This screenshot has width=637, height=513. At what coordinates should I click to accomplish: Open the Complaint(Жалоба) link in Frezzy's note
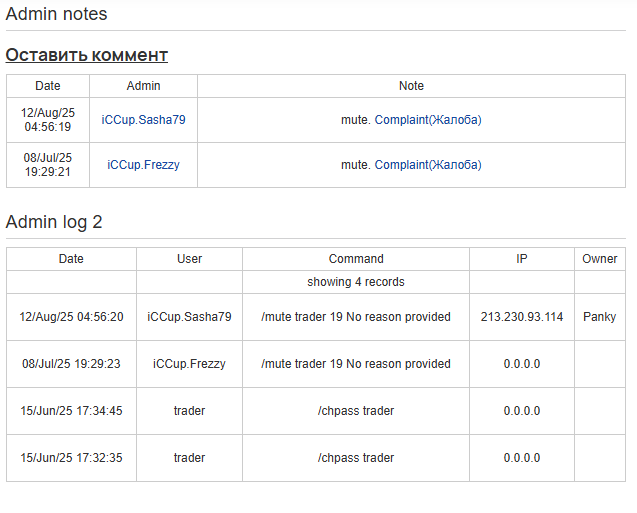(428, 165)
